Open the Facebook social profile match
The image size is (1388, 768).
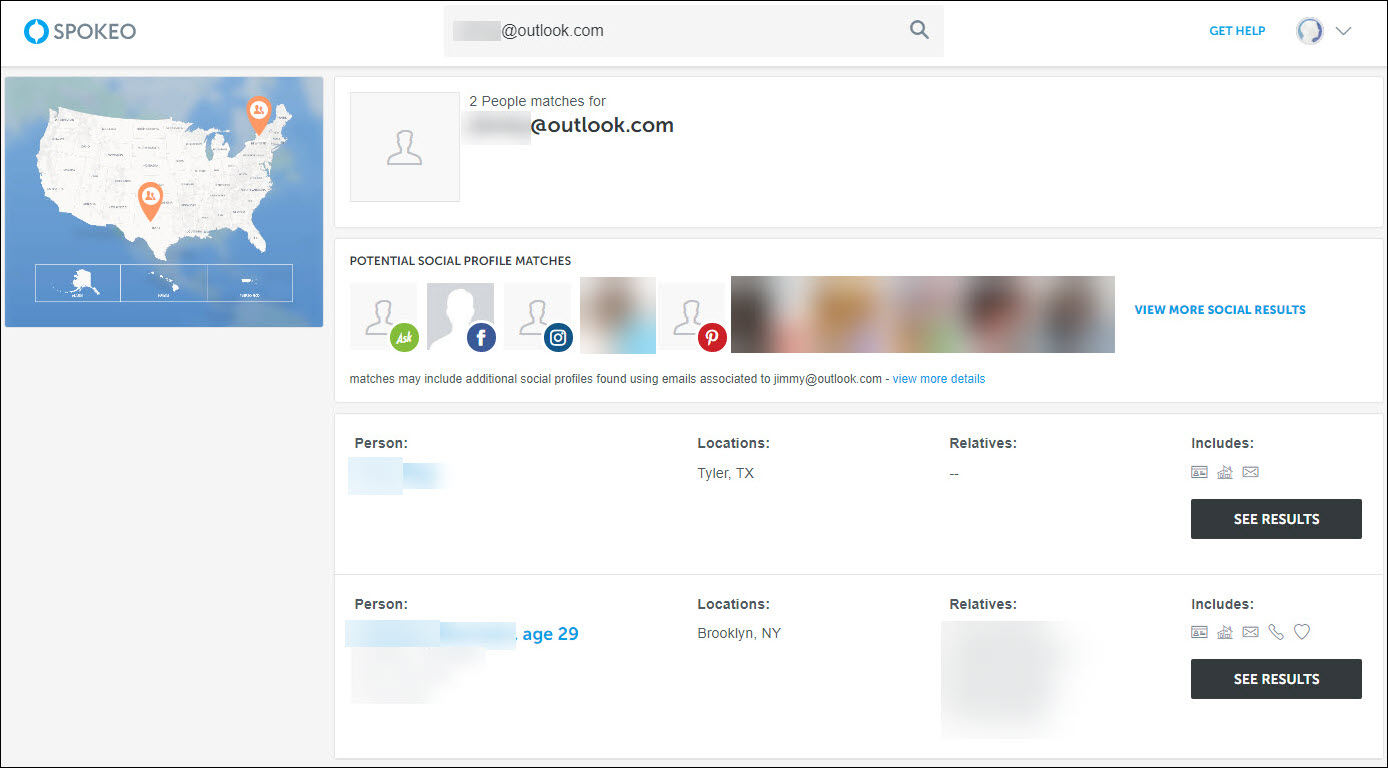461,317
